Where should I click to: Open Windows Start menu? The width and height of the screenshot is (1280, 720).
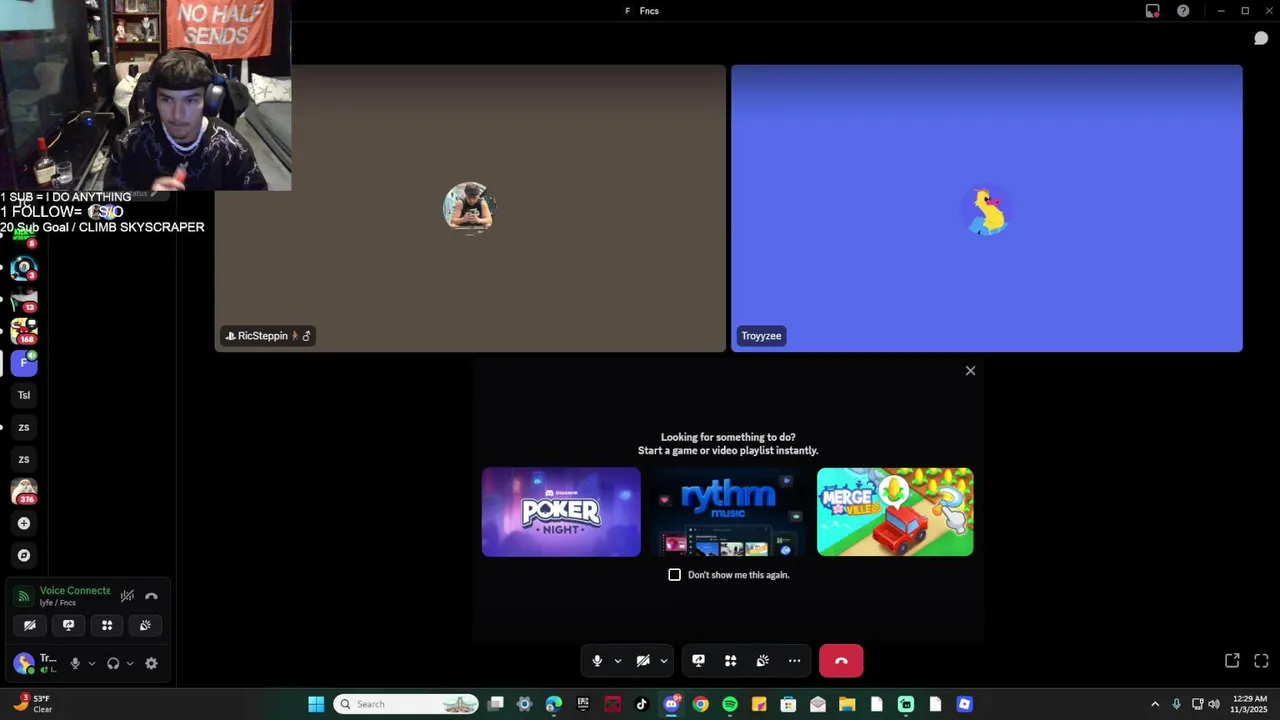316,704
